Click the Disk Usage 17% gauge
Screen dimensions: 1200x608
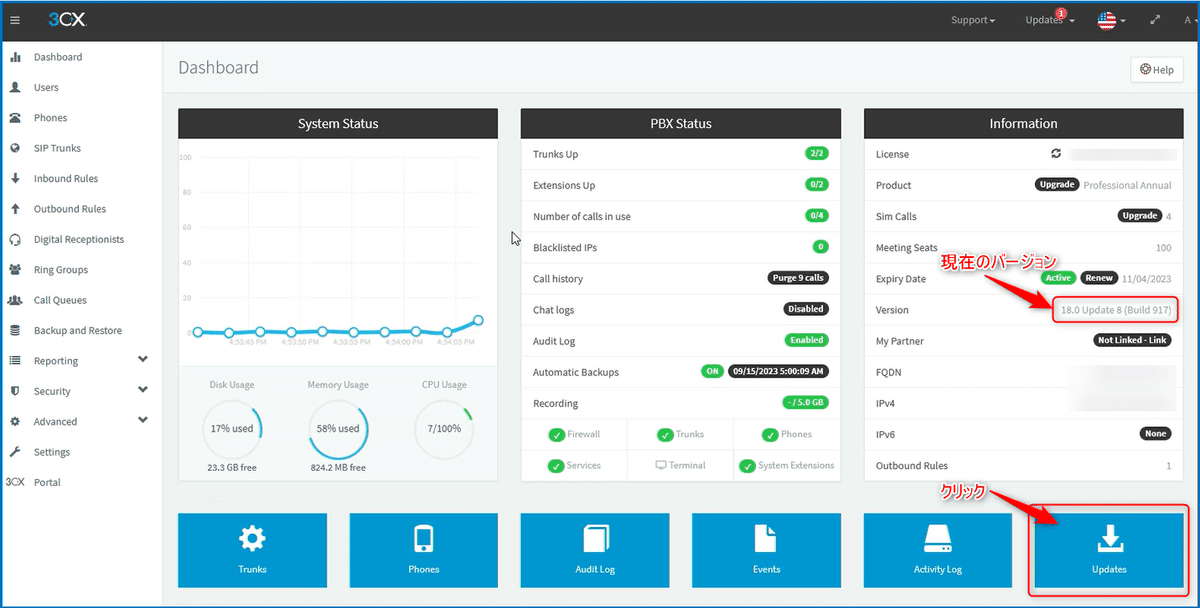coord(231,428)
